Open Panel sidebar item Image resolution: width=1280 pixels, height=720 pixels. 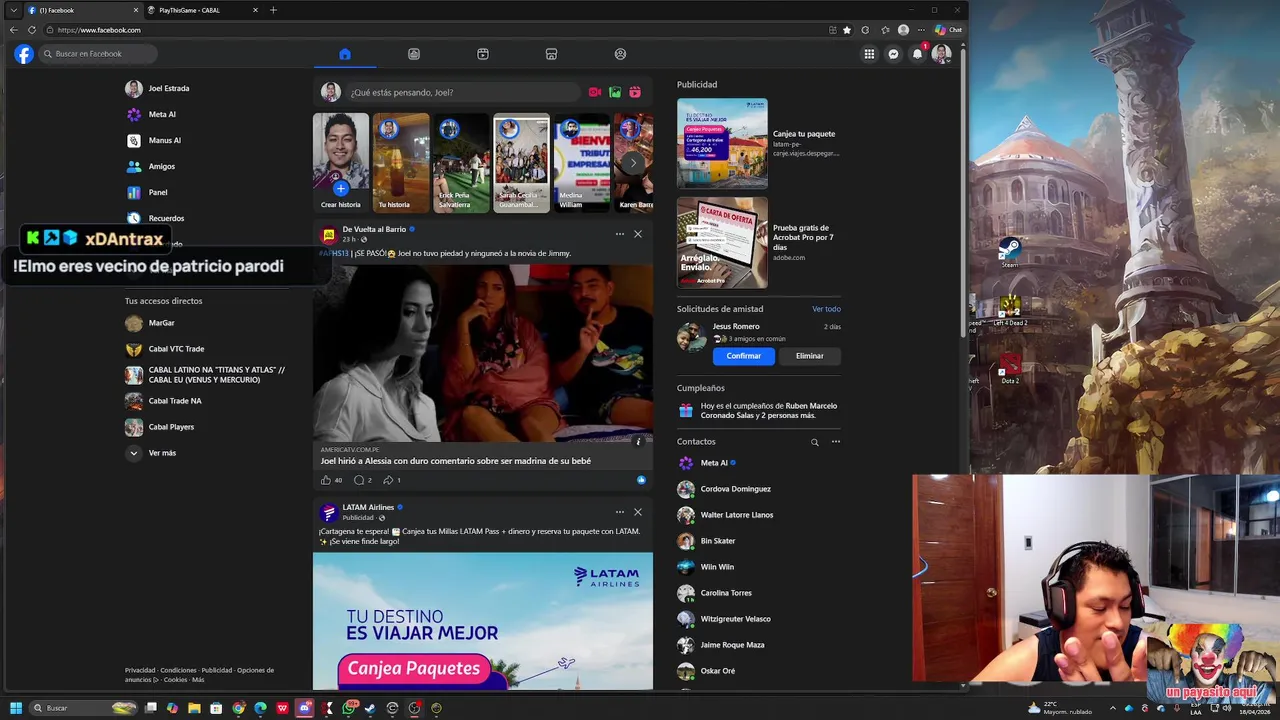tap(158, 192)
